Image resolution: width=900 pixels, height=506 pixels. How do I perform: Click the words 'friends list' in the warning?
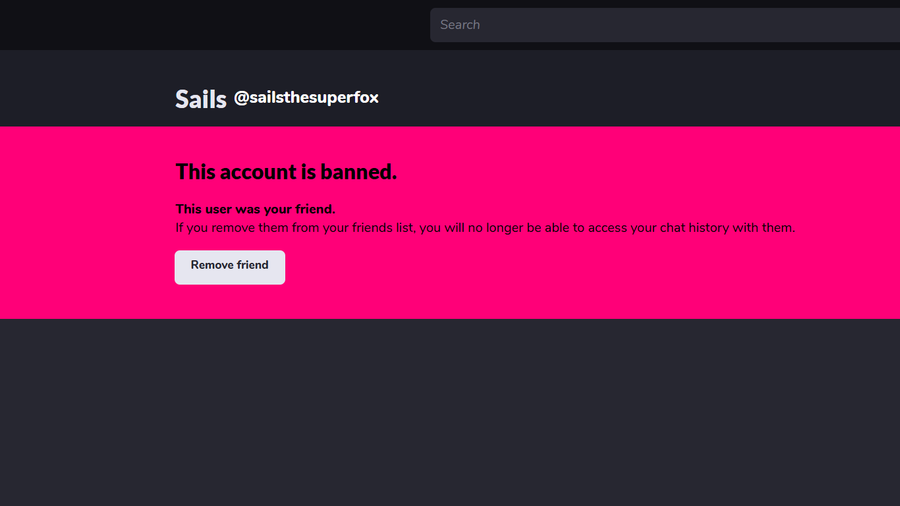tap(382, 228)
